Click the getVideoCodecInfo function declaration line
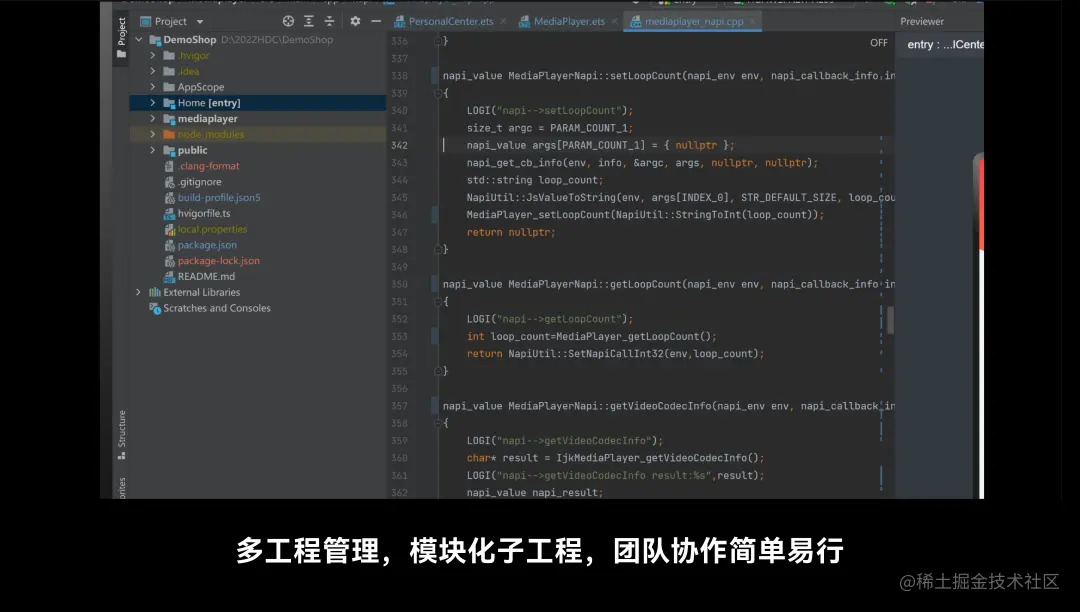This screenshot has width=1080, height=612. pyautogui.click(x=669, y=406)
